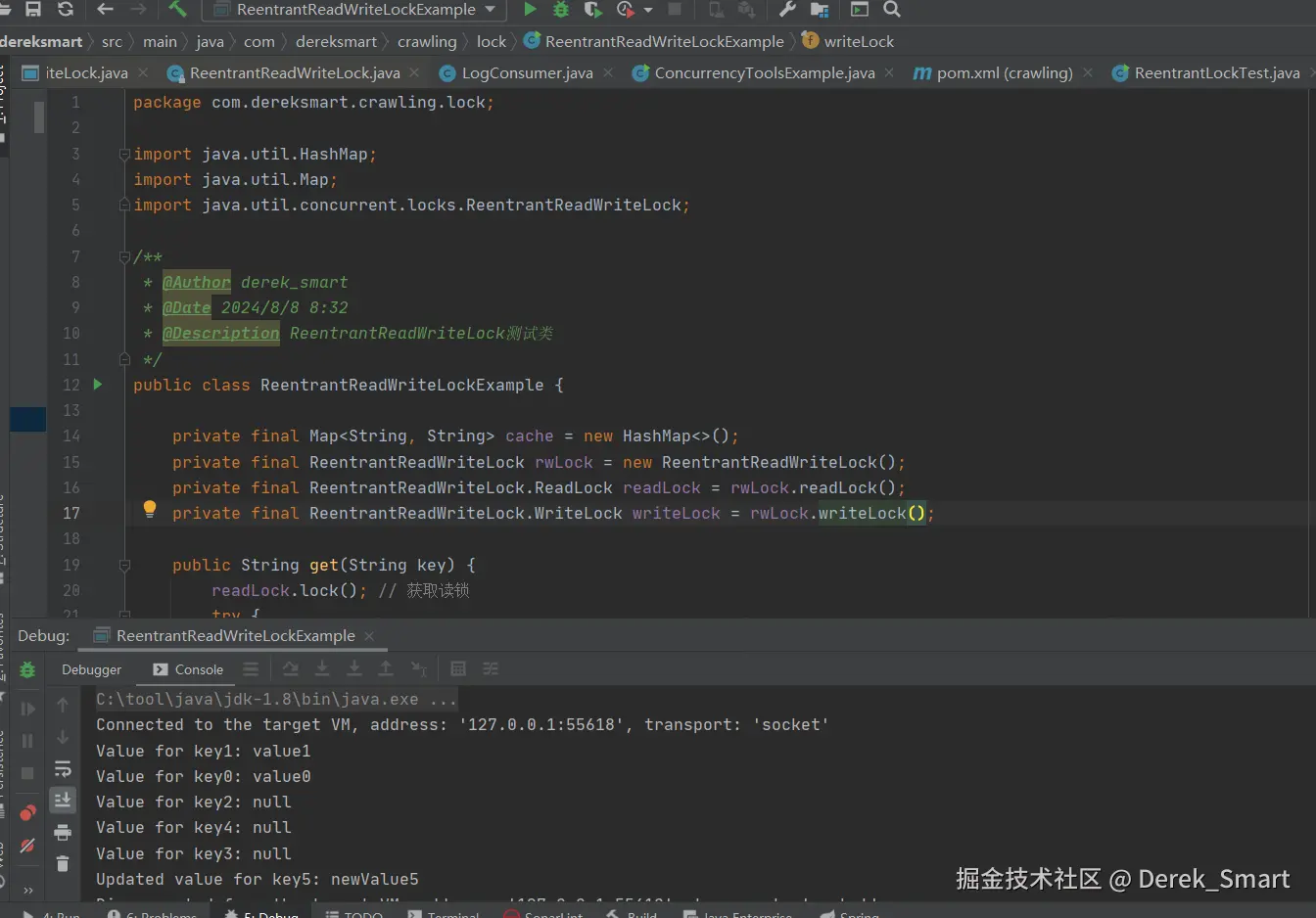
Task: Run the program with green play icon
Action: (x=530, y=9)
